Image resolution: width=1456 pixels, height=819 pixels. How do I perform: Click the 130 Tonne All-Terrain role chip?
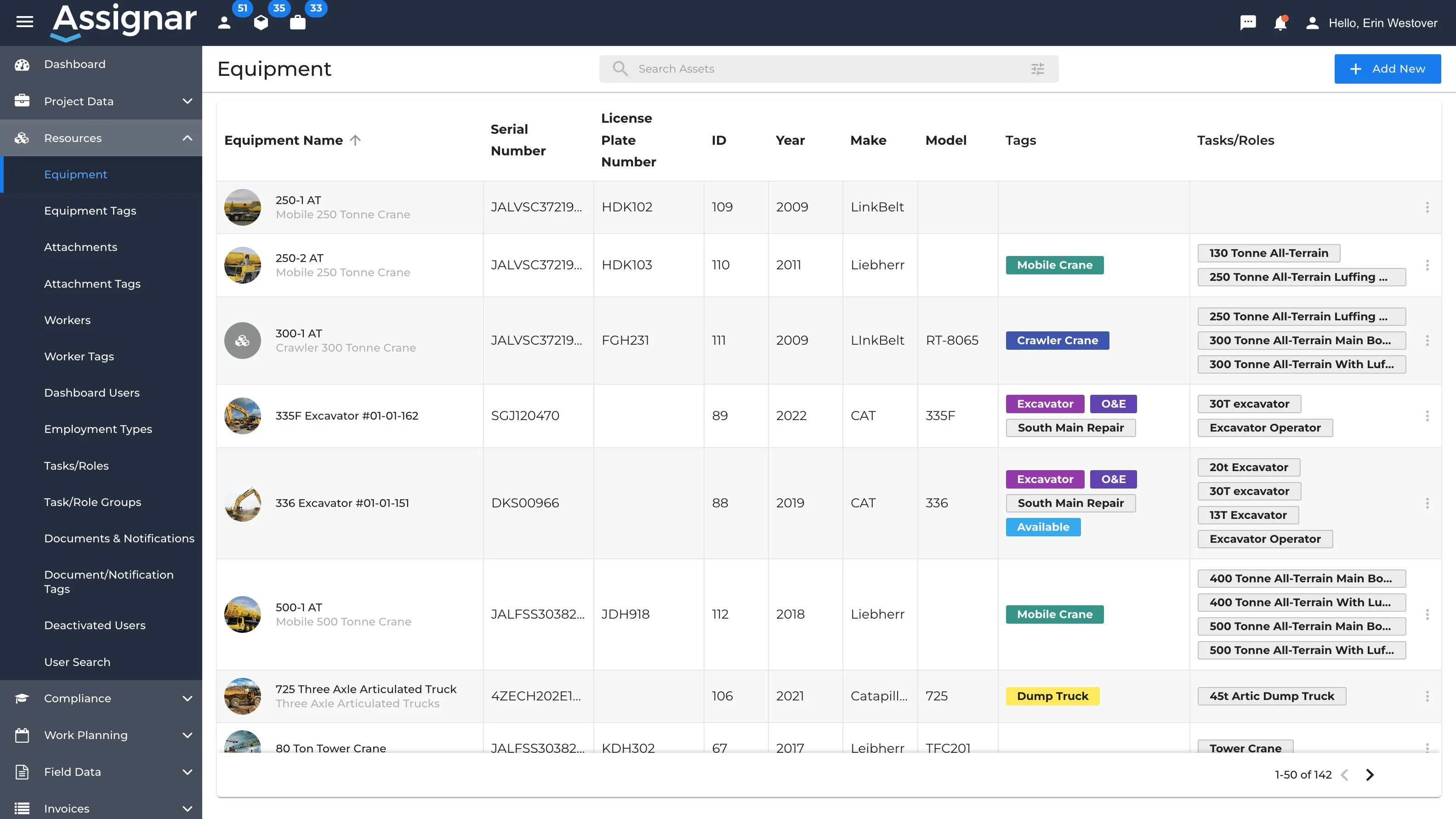(x=1268, y=253)
